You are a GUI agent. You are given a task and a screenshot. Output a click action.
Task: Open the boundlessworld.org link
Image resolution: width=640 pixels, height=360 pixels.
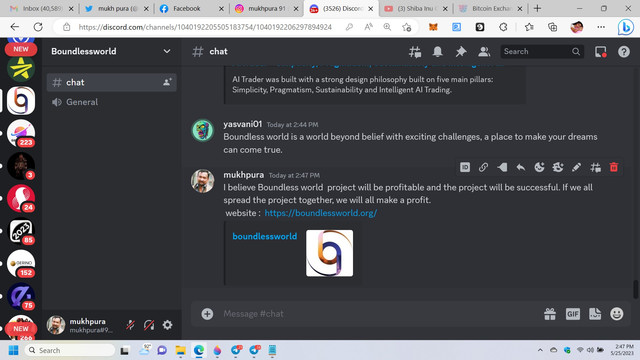(x=320, y=213)
